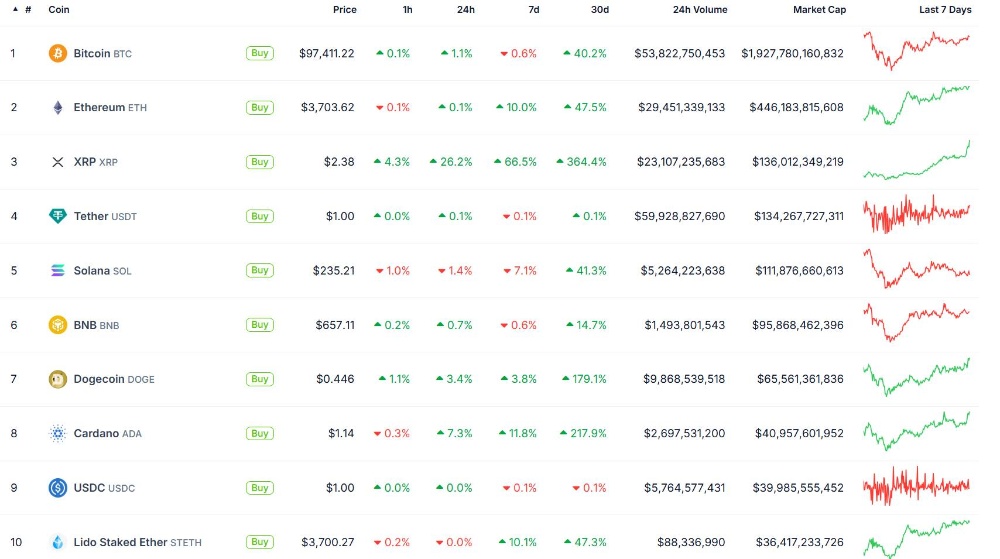
Task: Click Buy button for Bitcoin
Action: point(260,53)
